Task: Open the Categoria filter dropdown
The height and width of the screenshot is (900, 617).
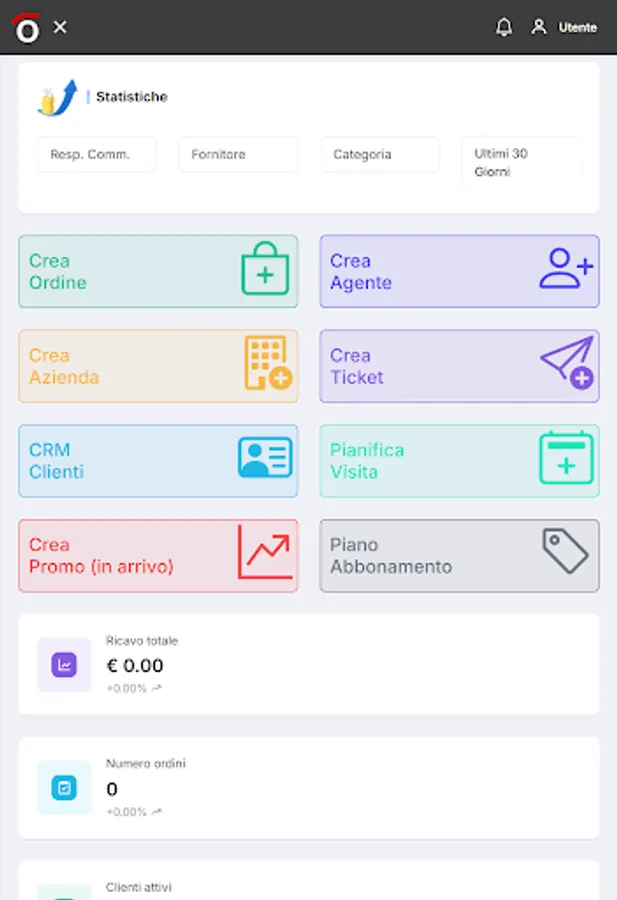Action: click(380, 154)
